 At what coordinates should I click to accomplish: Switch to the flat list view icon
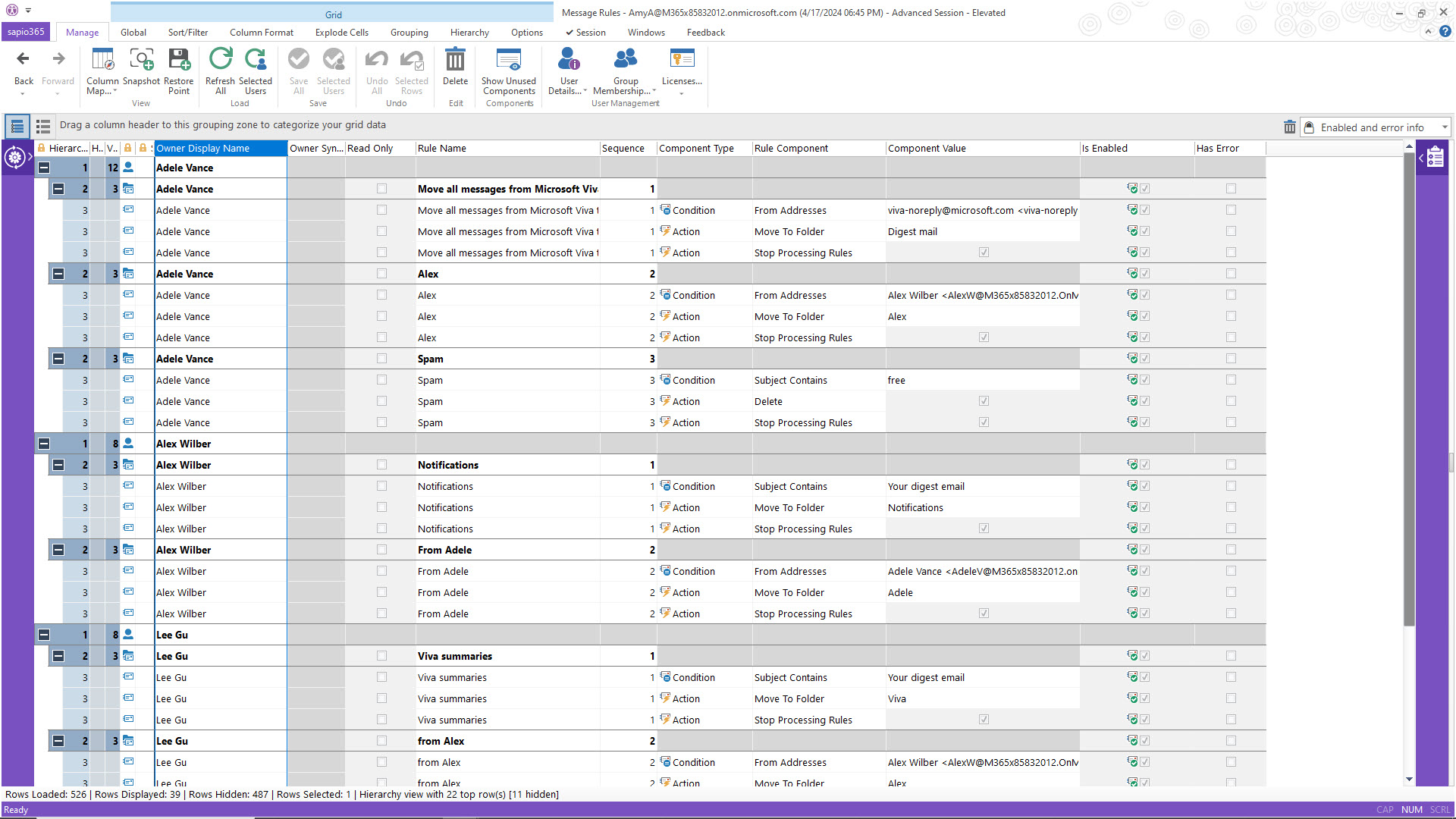tap(42, 126)
